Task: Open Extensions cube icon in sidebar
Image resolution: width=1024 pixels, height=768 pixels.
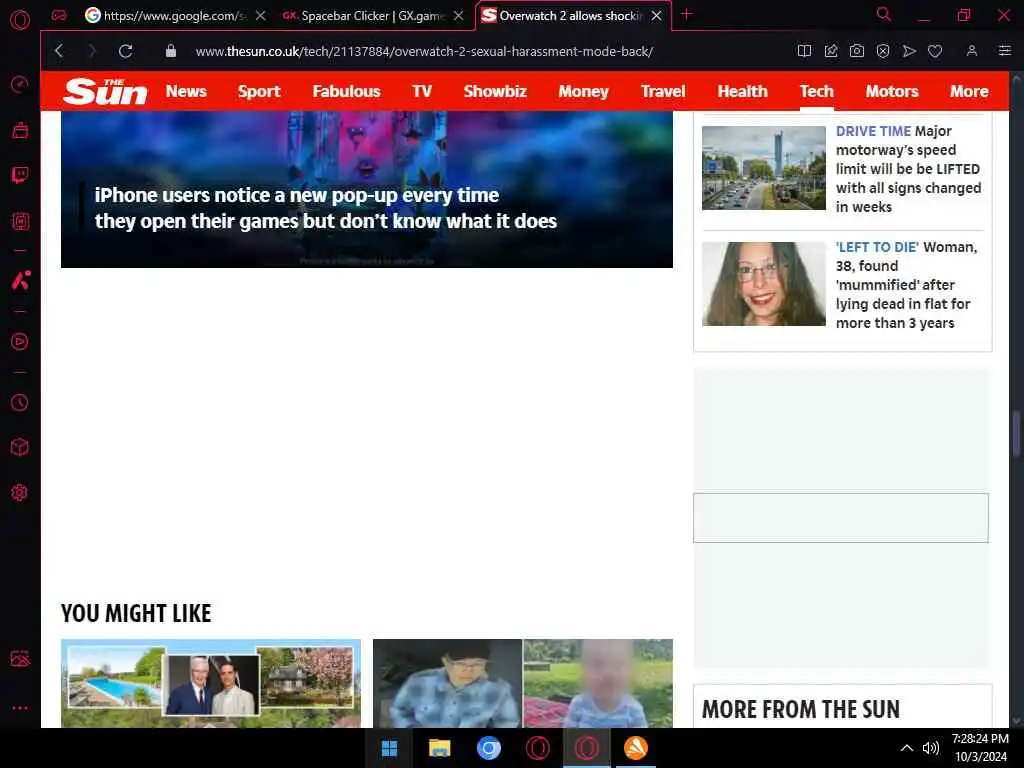Action: [x=20, y=447]
